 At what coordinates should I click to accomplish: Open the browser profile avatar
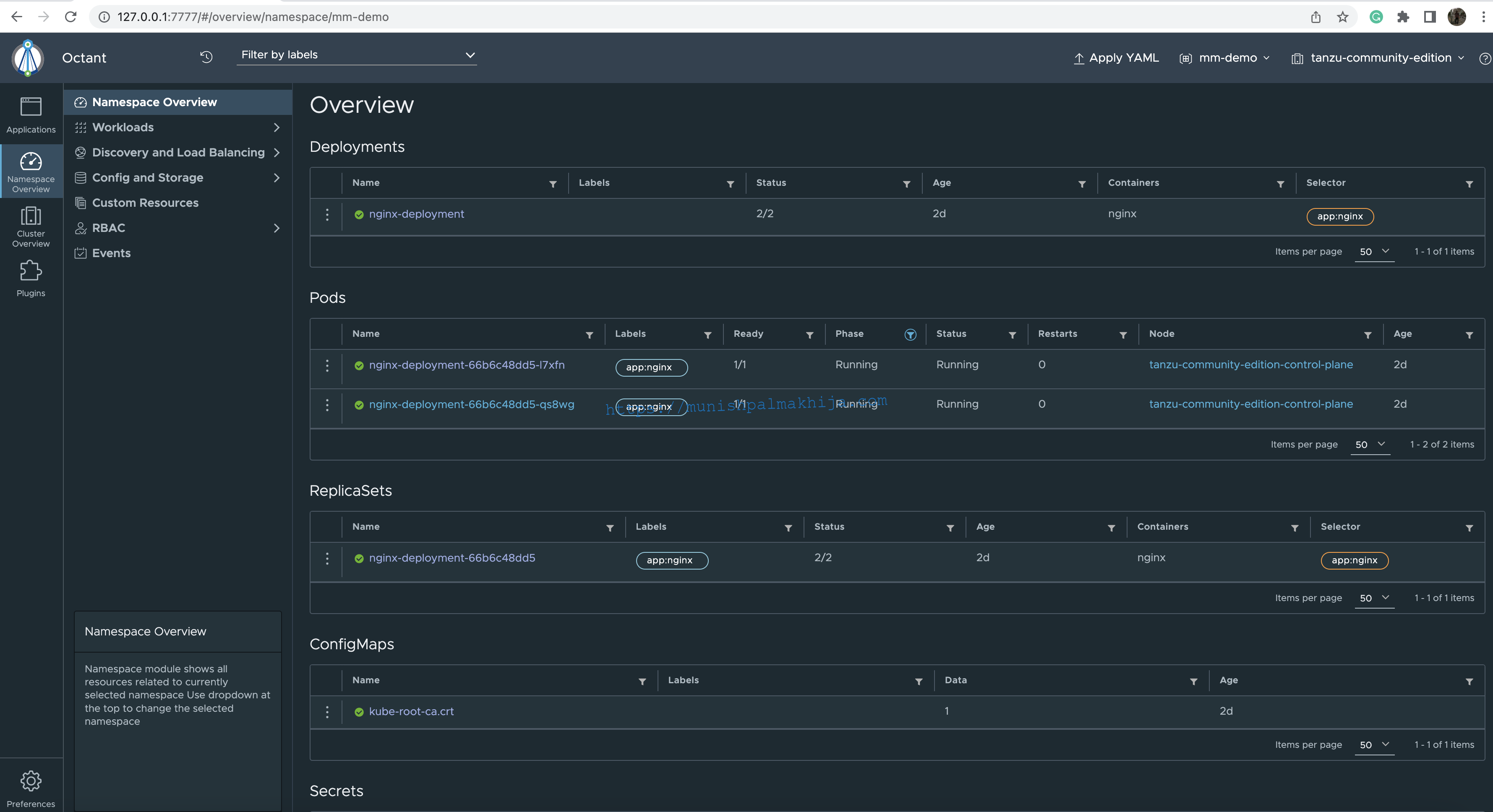point(1456,17)
